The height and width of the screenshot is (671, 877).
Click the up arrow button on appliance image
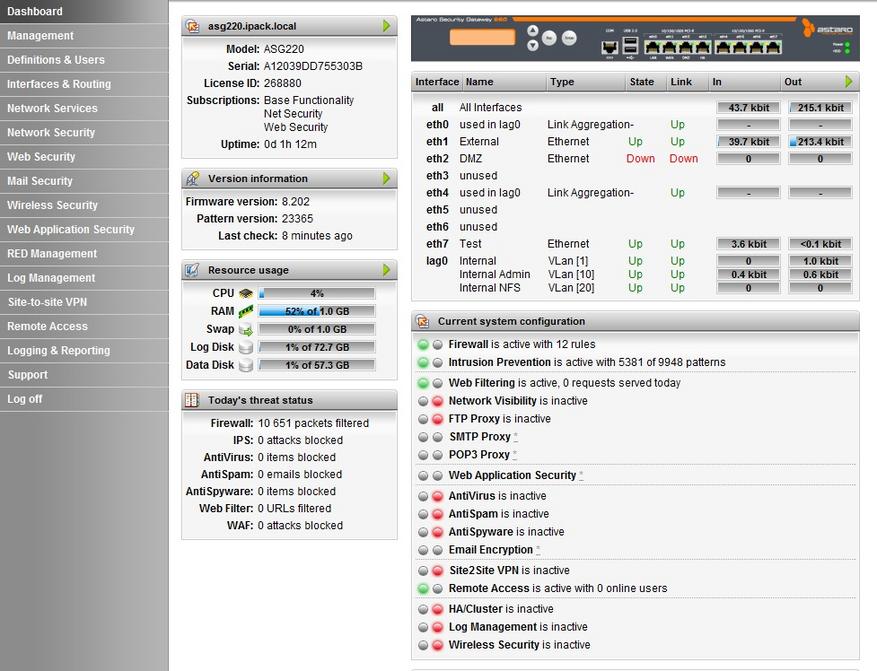click(532, 31)
